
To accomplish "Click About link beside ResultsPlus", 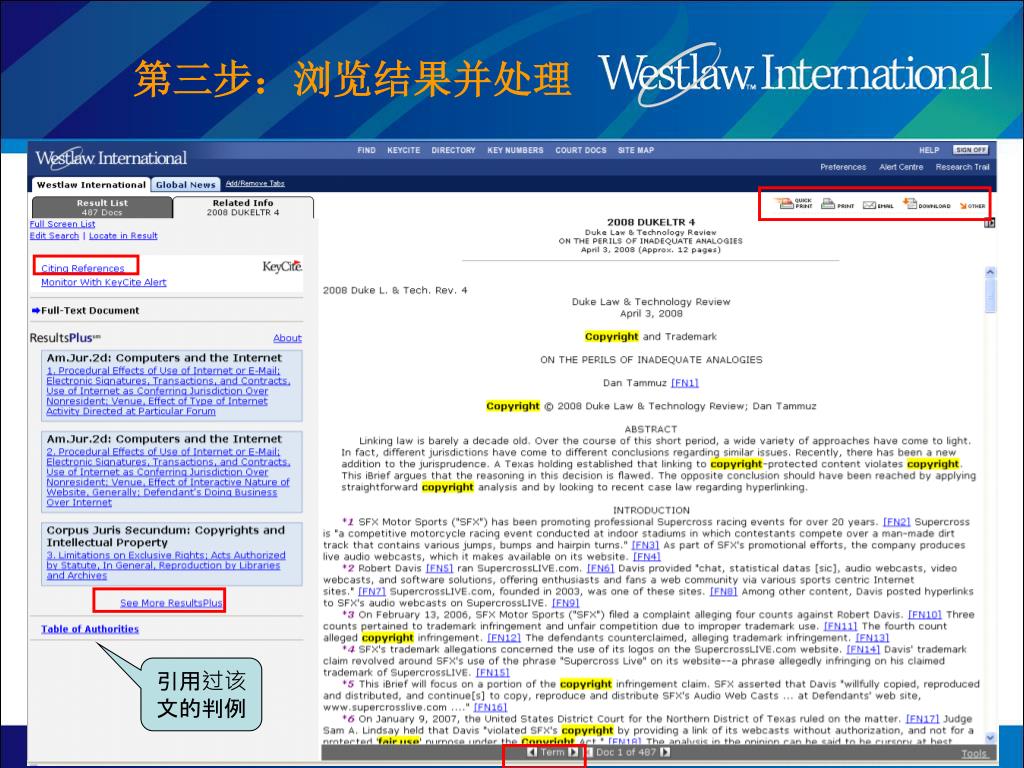I will pyautogui.click(x=287, y=338).
